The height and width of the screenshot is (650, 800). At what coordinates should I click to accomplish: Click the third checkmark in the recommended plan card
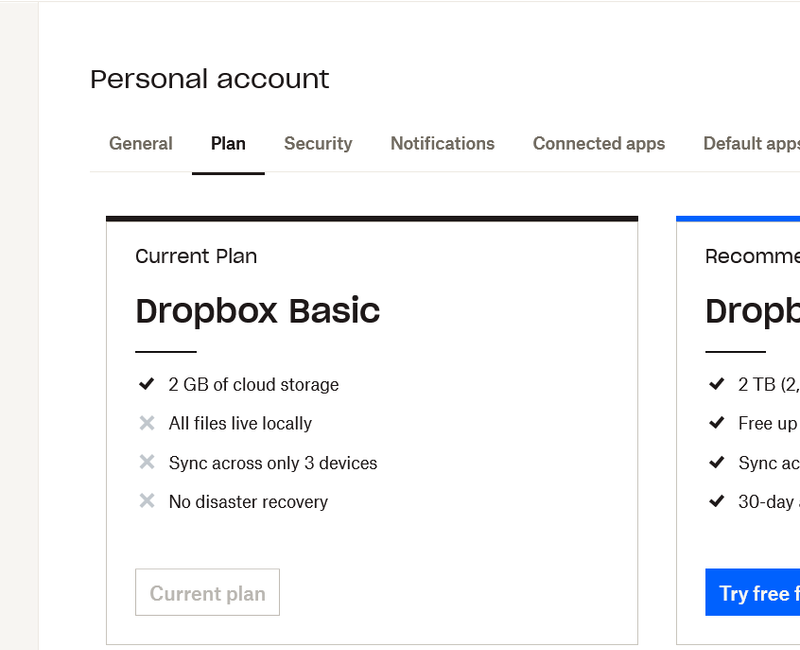click(x=716, y=462)
